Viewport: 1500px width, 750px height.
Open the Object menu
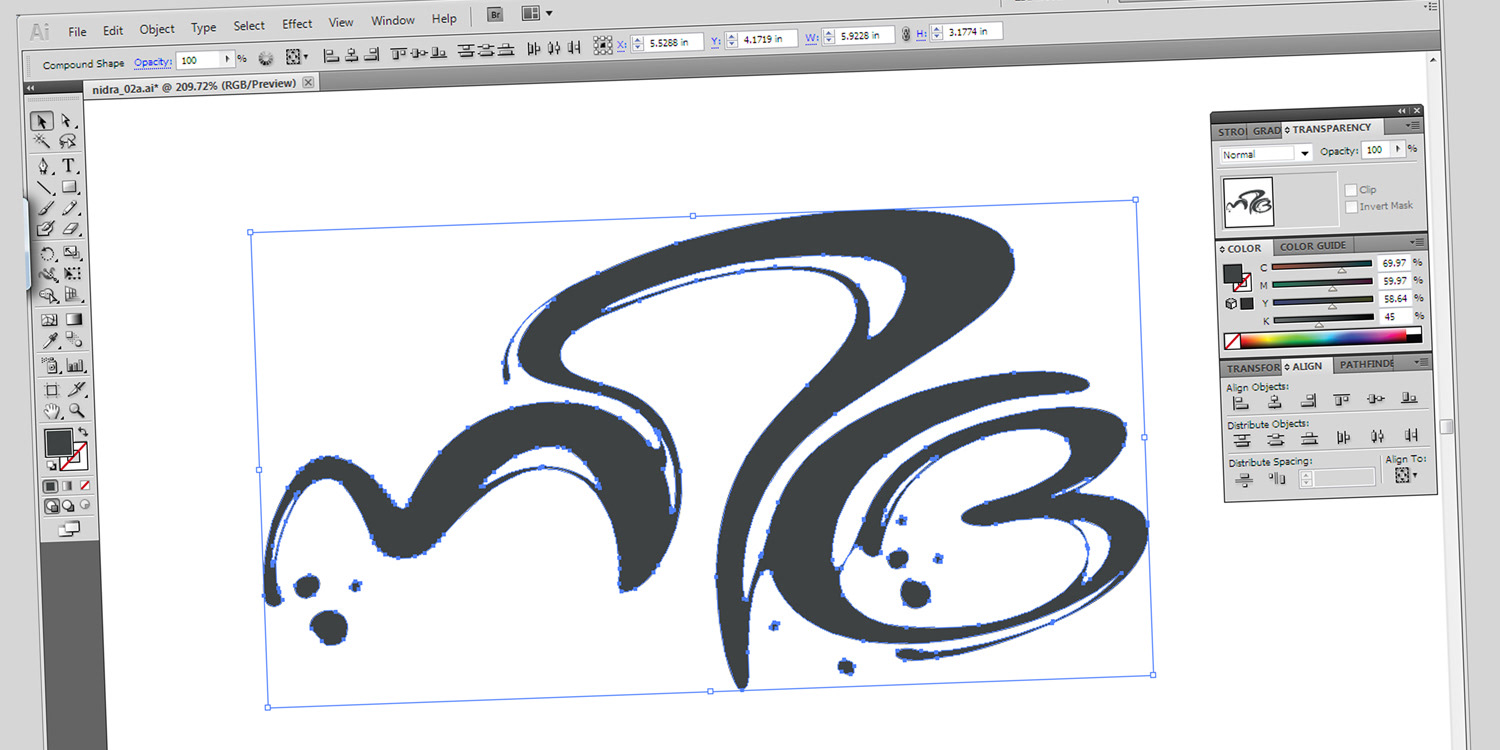[157, 29]
